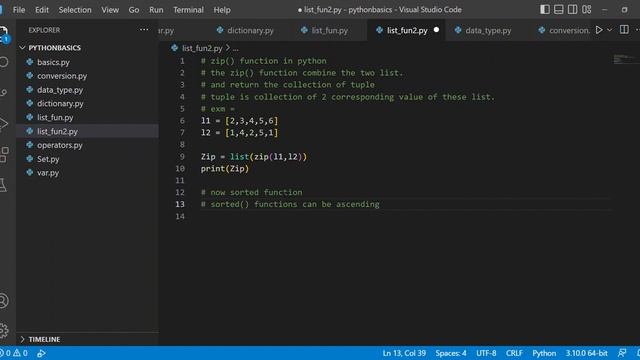The height and width of the screenshot is (360, 640).
Task: Open conversion.py in the explorer
Action: [62, 76]
